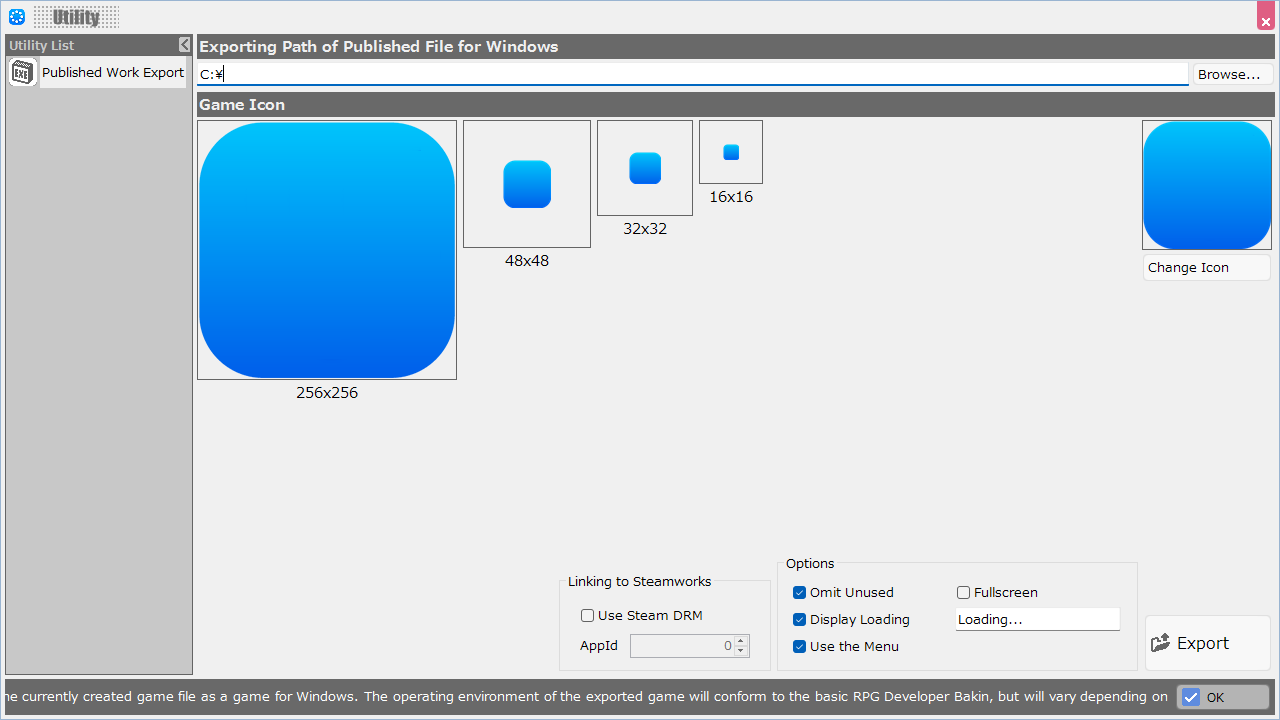Select the 32x32 game icon preview
The height and width of the screenshot is (720, 1280).
click(645, 168)
